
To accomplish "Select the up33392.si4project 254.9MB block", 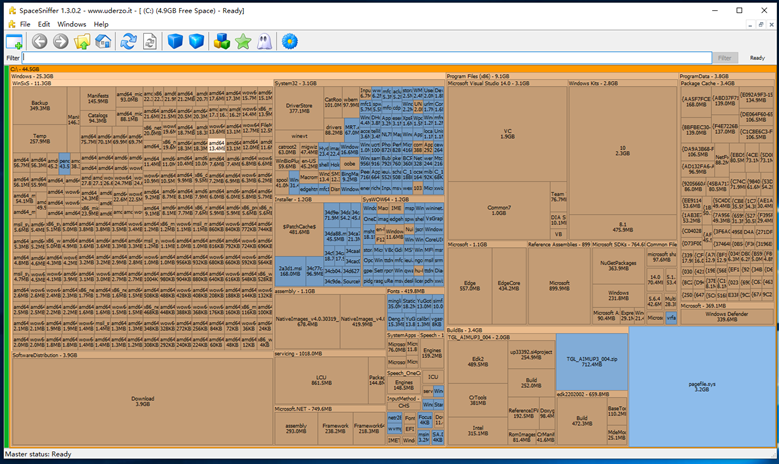I will point(531,354).
